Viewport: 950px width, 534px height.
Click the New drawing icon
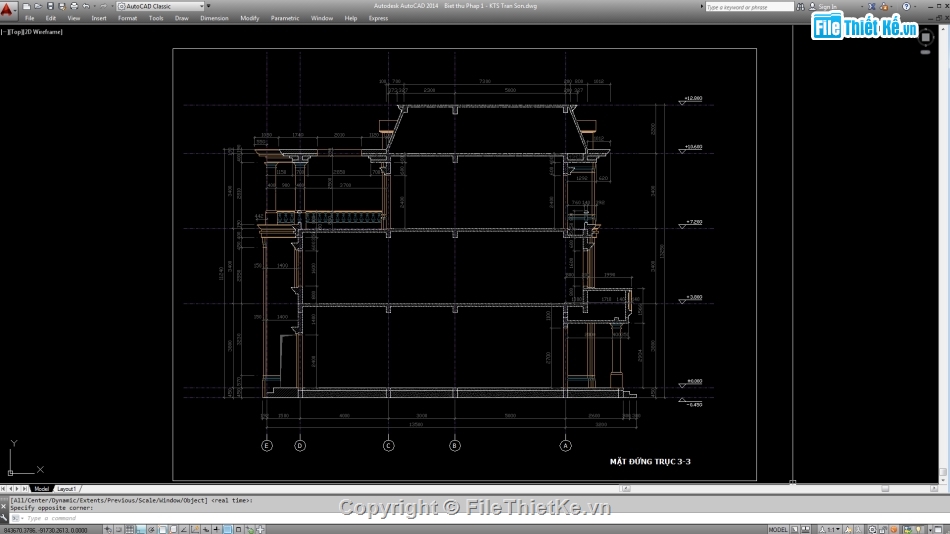tap(27, 6)
